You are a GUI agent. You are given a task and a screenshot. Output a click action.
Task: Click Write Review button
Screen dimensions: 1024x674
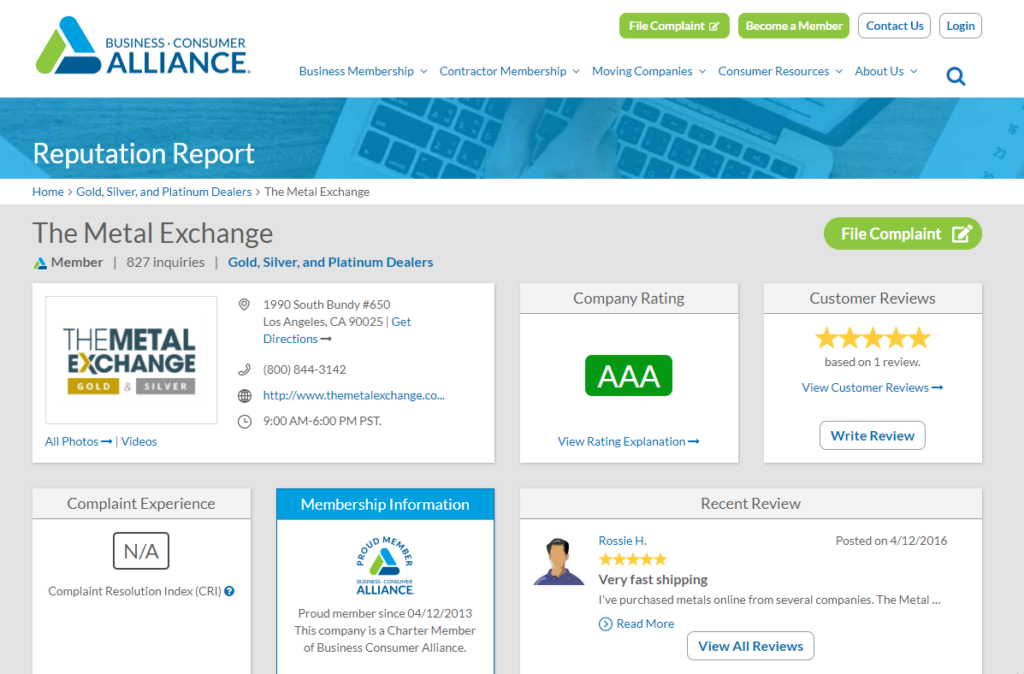coord(872,436)
